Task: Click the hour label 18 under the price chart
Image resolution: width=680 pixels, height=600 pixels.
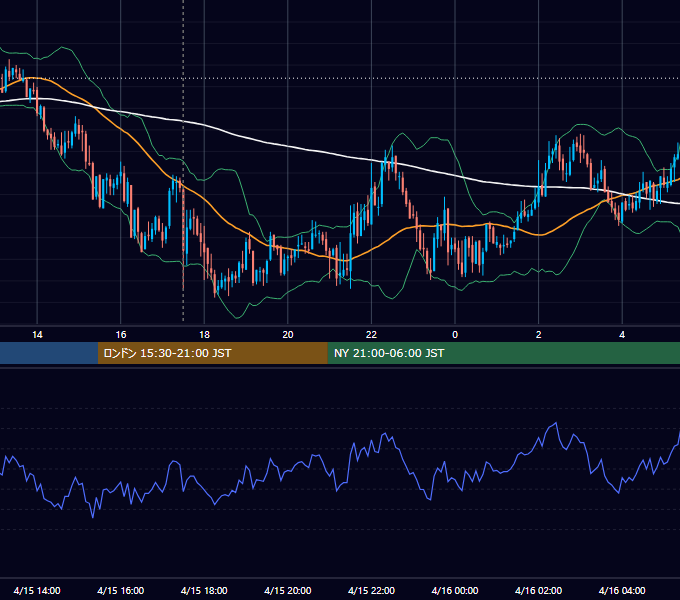Action: 204,335
